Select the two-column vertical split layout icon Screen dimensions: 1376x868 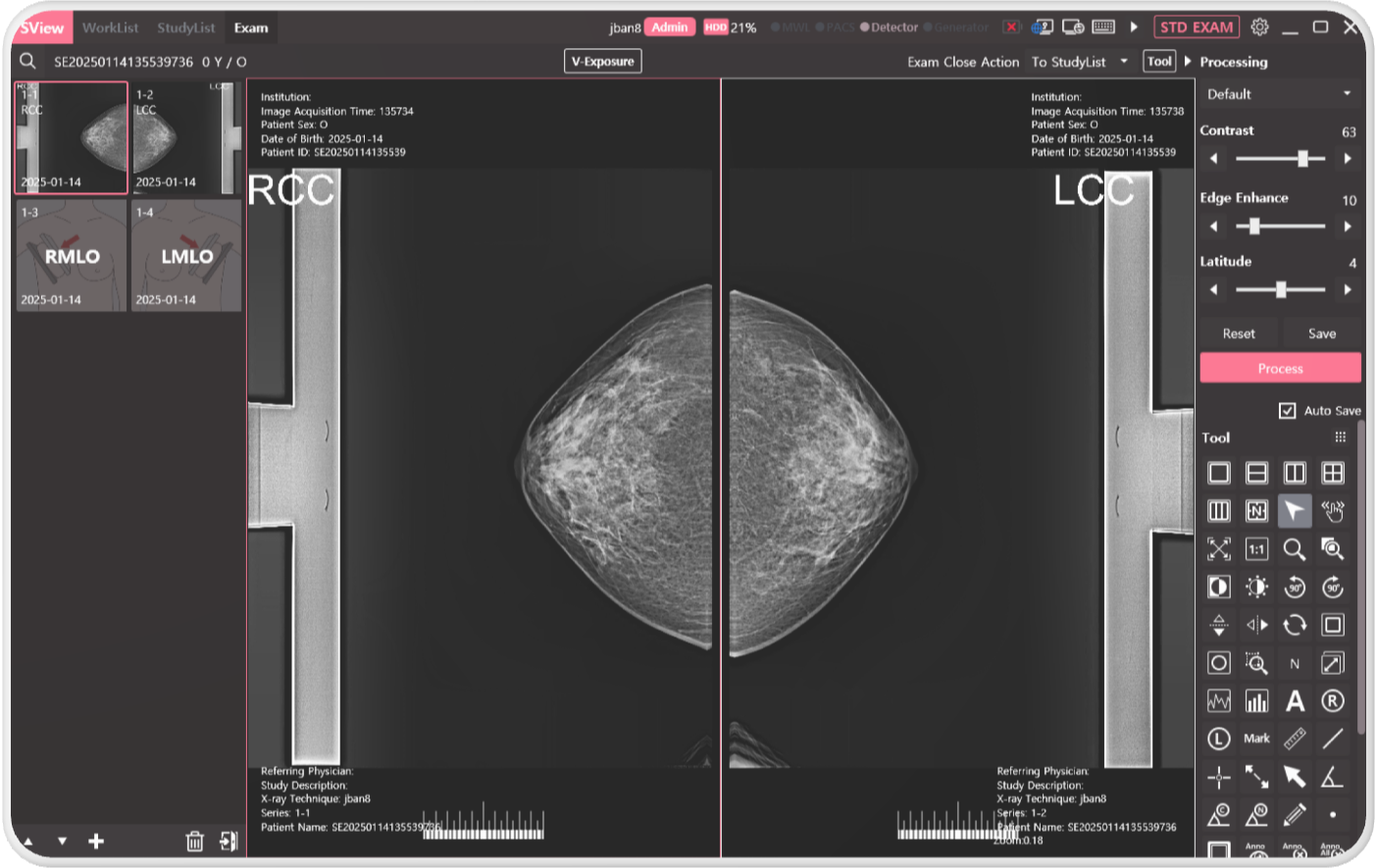[1295, 473]
